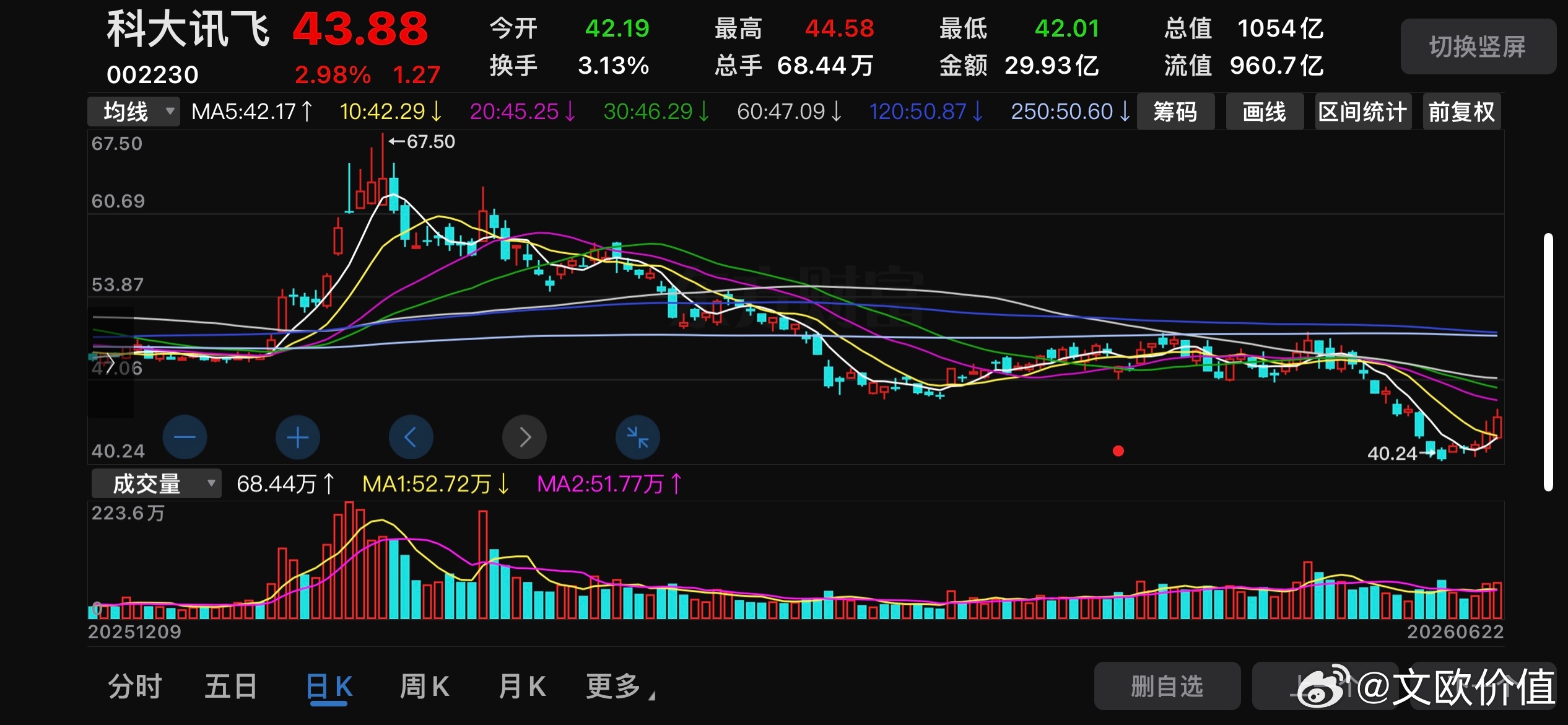Select the 日K tab
Screen dimensions: 1568x725
329,688
